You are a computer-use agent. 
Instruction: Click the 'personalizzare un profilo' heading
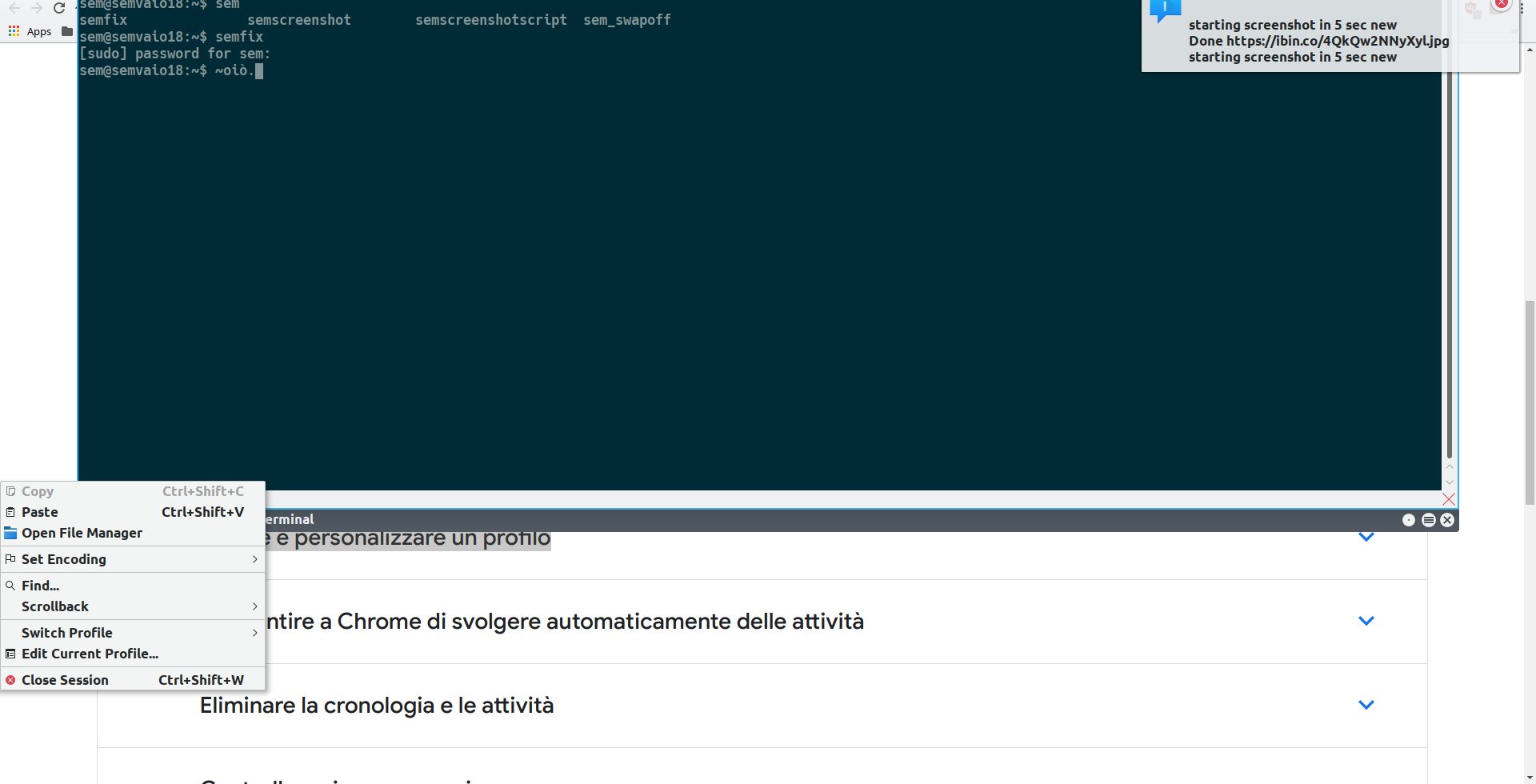[x=408, y=538]
